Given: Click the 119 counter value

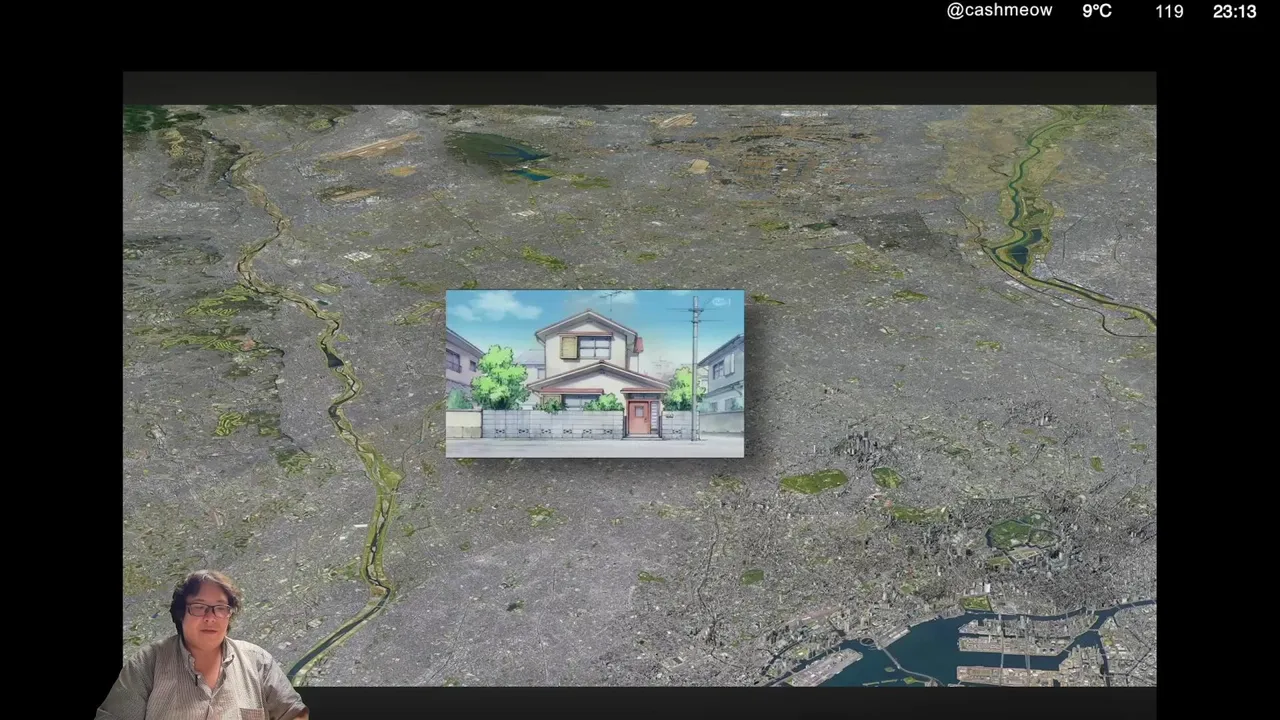Looking at the screenshot, I should tap(1169, 11).
